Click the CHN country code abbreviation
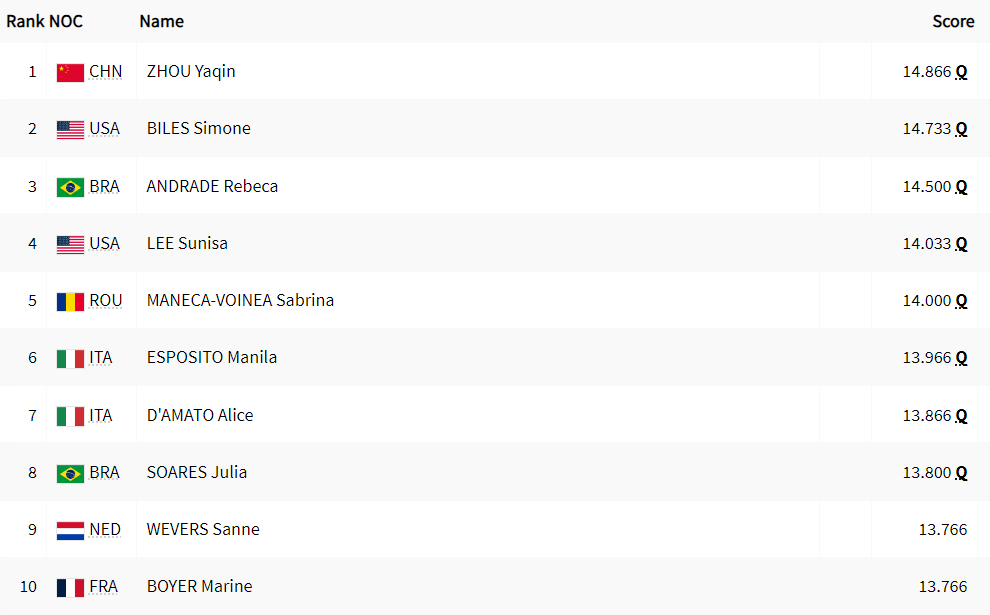The image size is (990, 615). [105, 72]
